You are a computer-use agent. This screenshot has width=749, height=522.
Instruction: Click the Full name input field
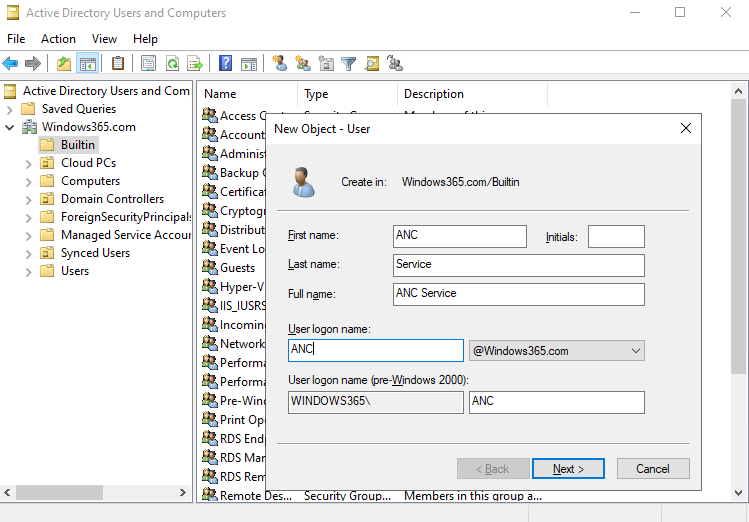pyautogui.click(x=519, y=295)
